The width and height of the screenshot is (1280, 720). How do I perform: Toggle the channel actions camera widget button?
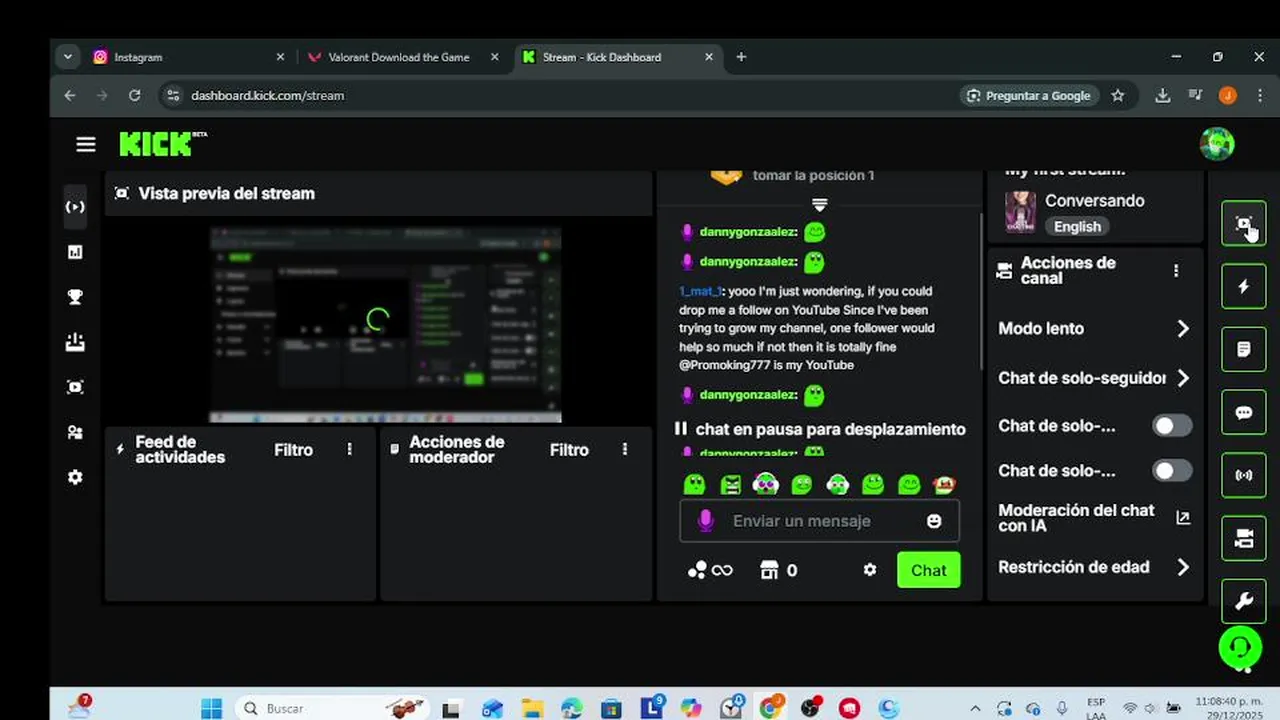pos(1243,539)
